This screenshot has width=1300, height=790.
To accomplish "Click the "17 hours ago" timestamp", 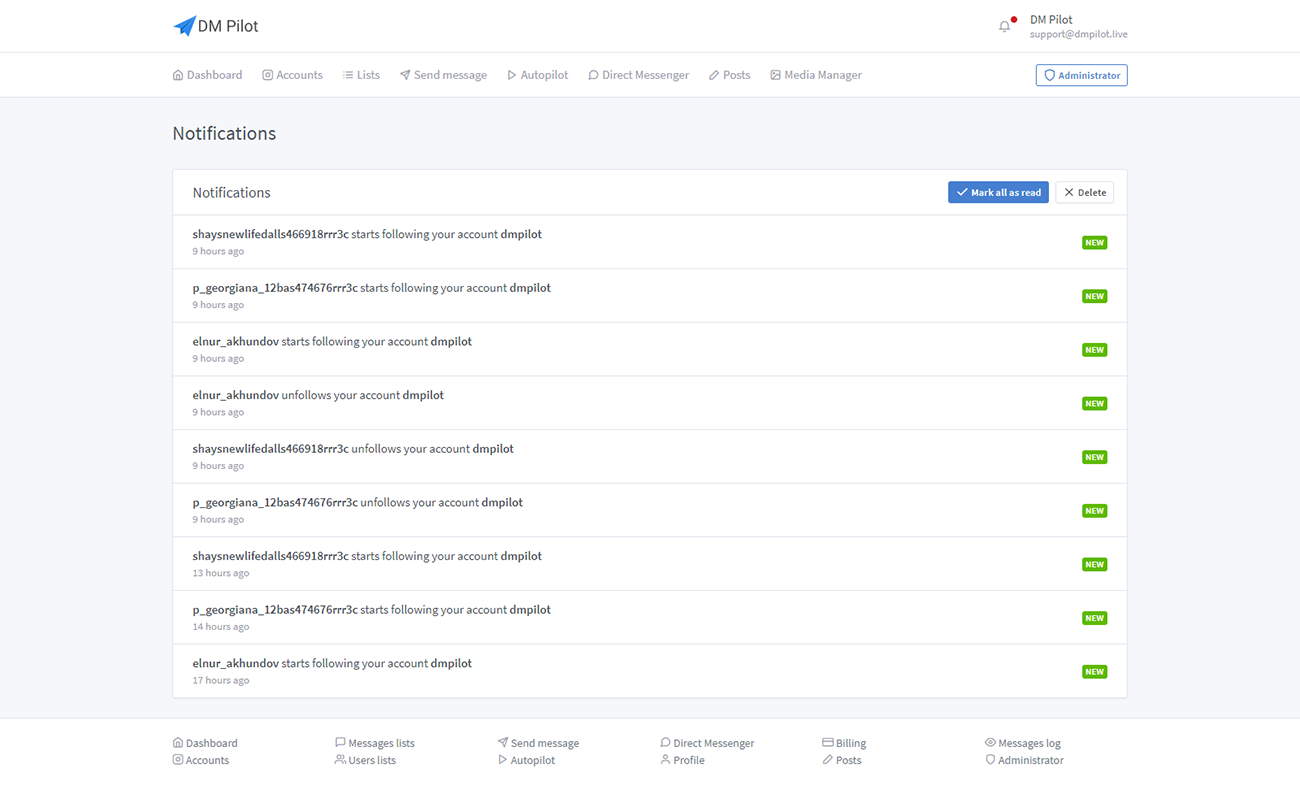I will point(221,680).
